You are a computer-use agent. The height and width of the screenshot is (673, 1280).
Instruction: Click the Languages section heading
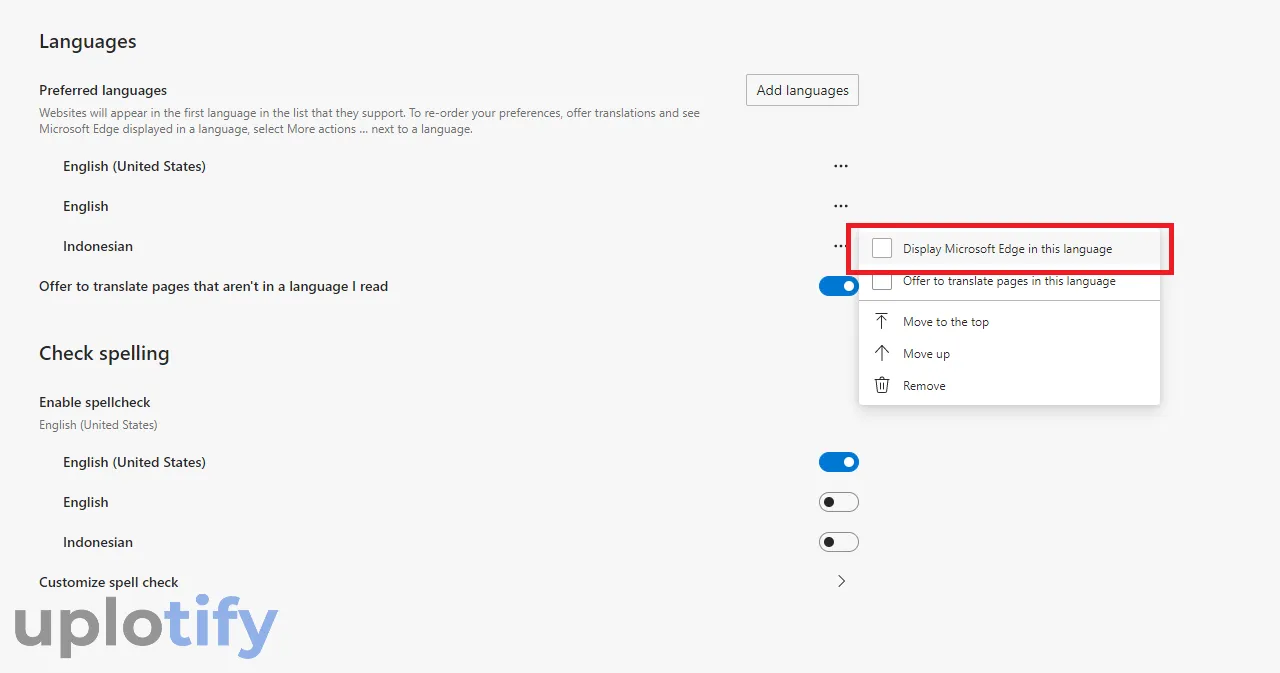tap(87, 42)
